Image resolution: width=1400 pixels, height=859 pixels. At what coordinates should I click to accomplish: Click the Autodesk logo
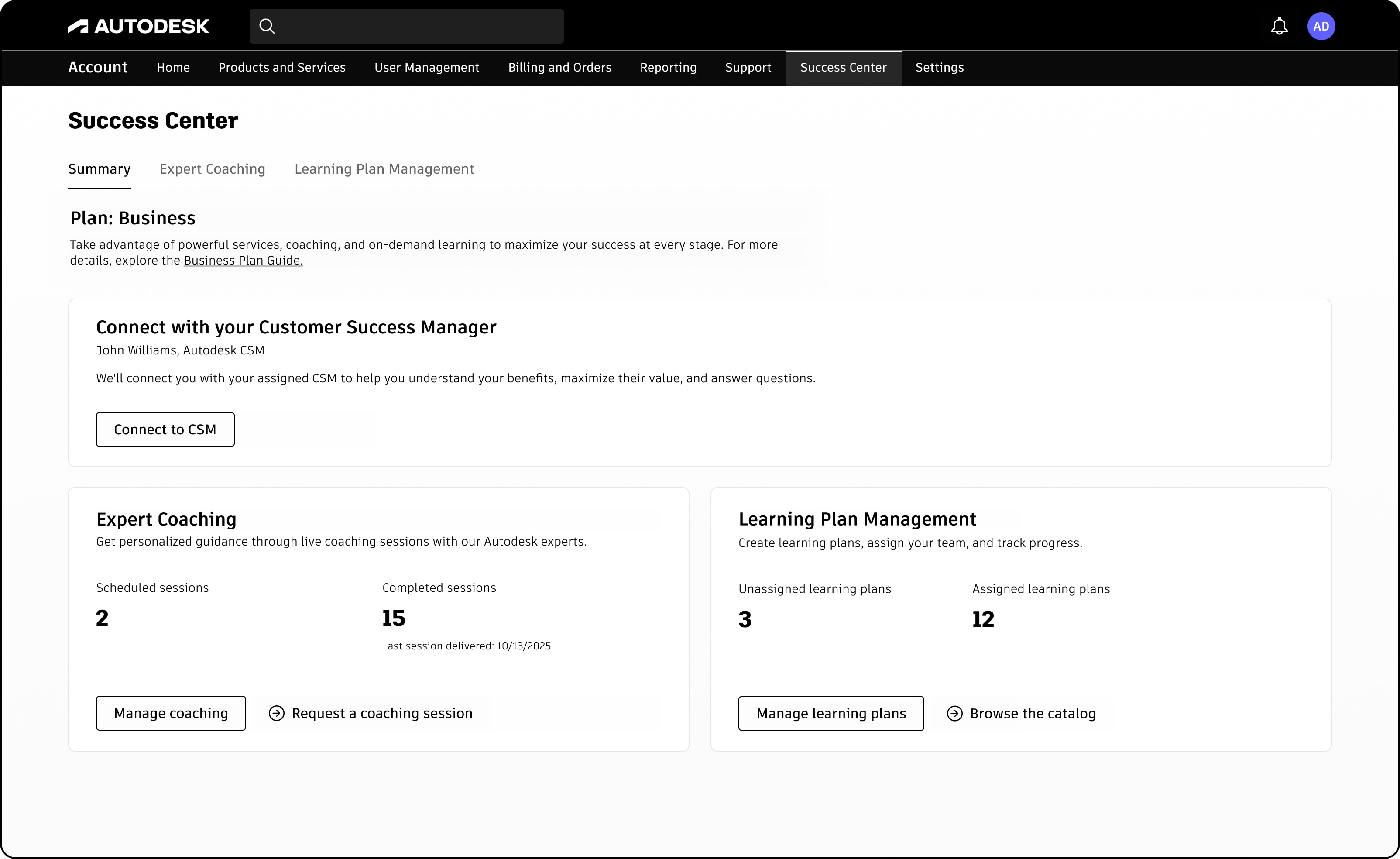(138, 26)
